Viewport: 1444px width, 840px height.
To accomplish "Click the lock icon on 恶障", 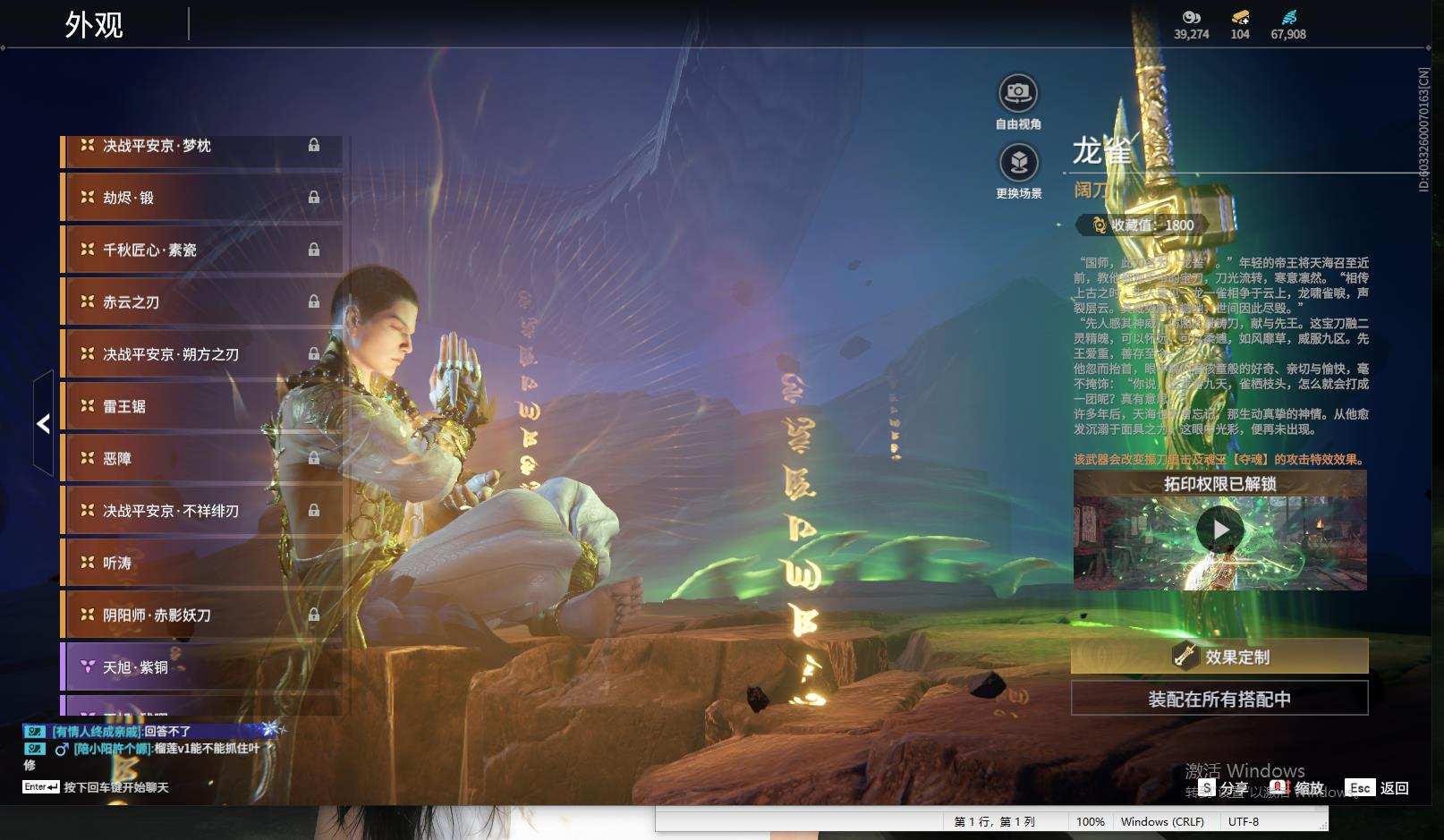I will coord(314,458).
